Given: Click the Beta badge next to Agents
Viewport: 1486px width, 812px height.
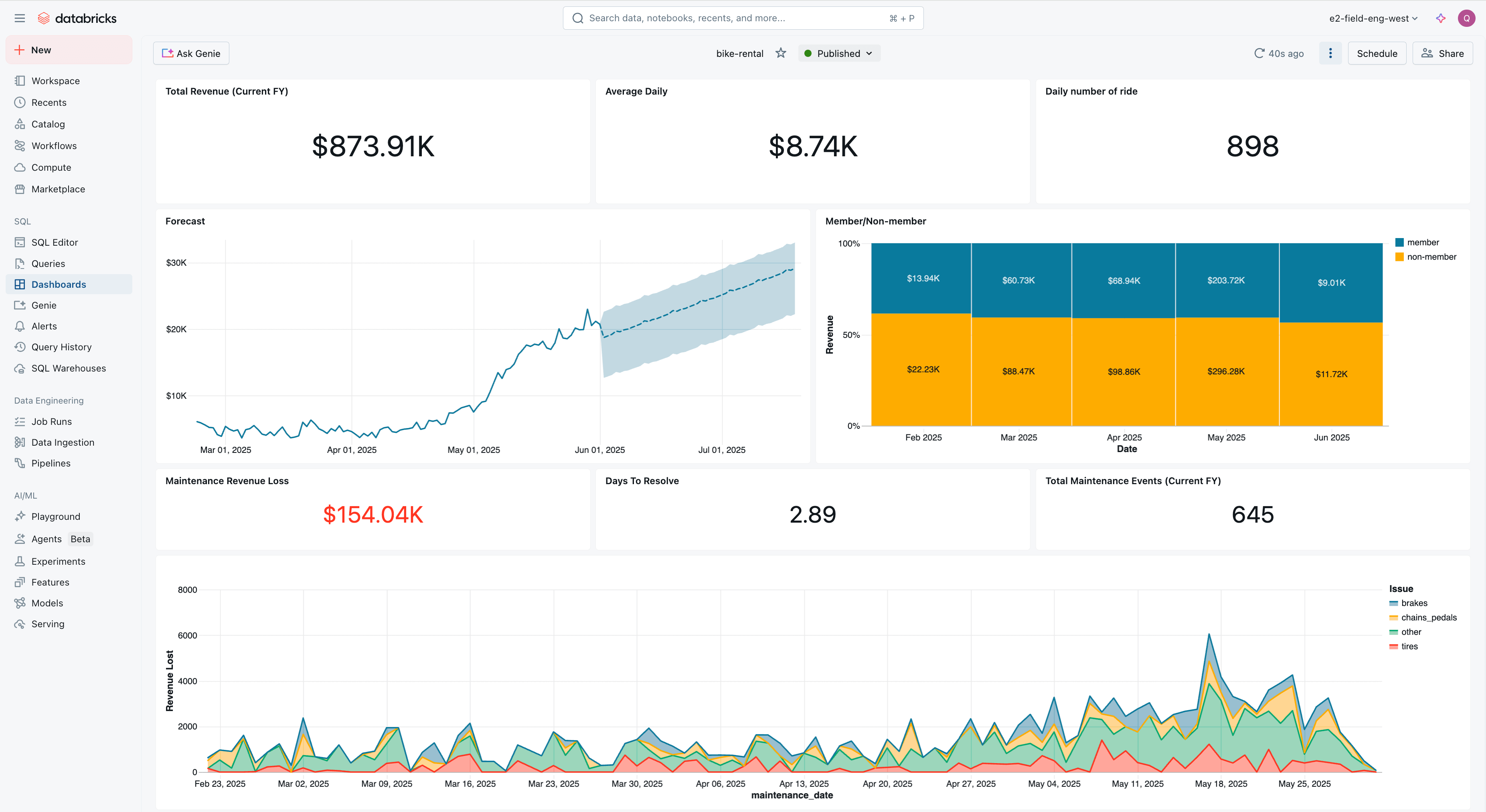Looking at the screenshot, I should pyautogui.click(x=80, y=539).
